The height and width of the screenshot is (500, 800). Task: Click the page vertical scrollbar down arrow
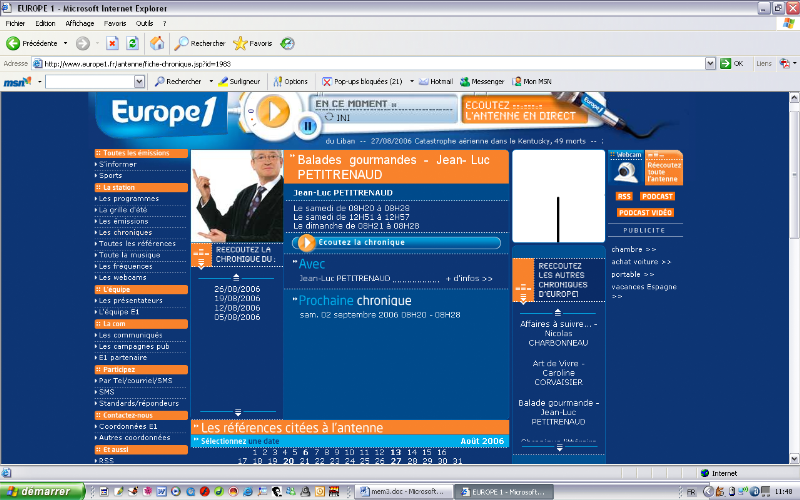point(794,458)
